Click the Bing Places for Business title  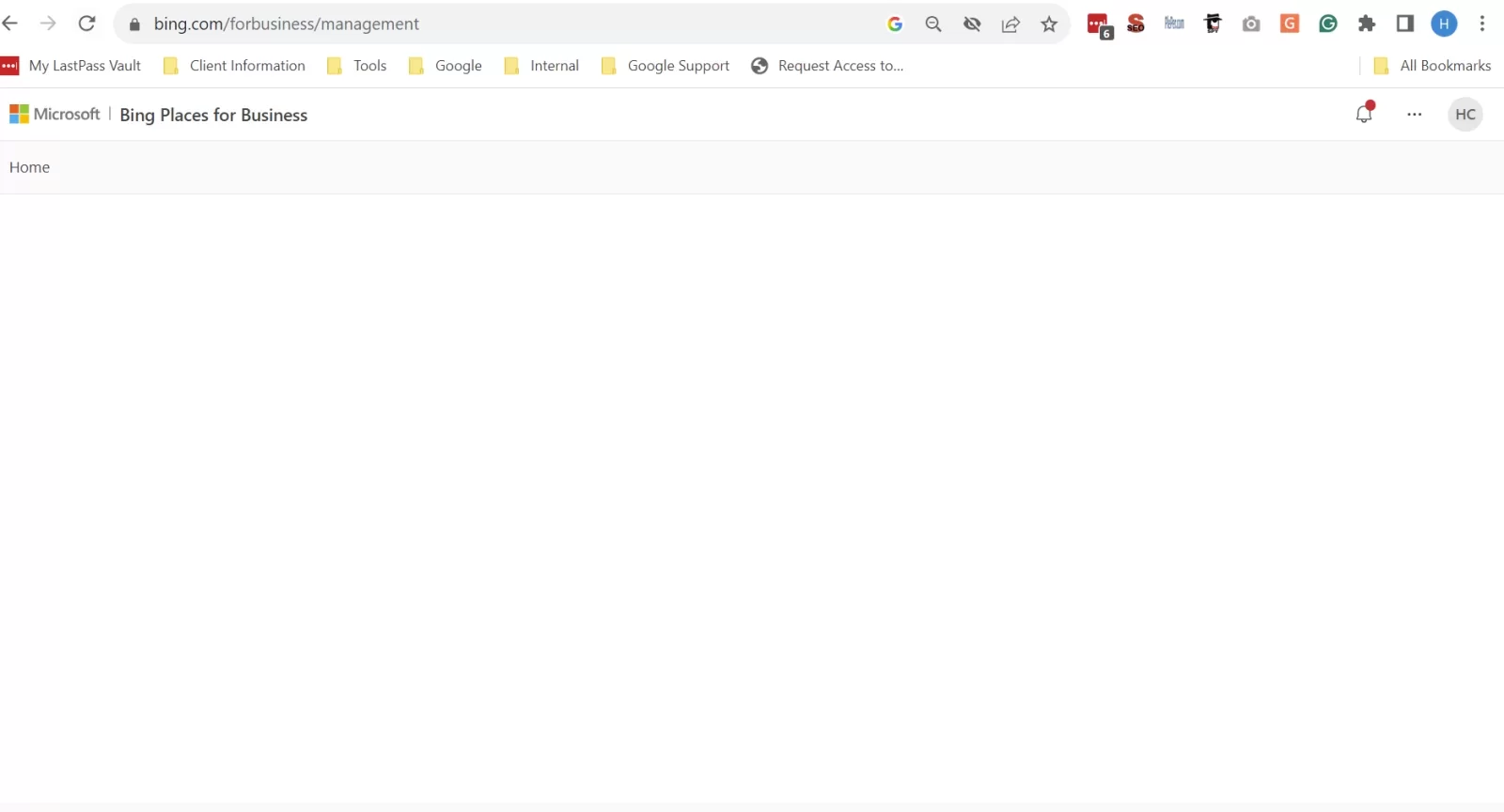click(213, 115)
